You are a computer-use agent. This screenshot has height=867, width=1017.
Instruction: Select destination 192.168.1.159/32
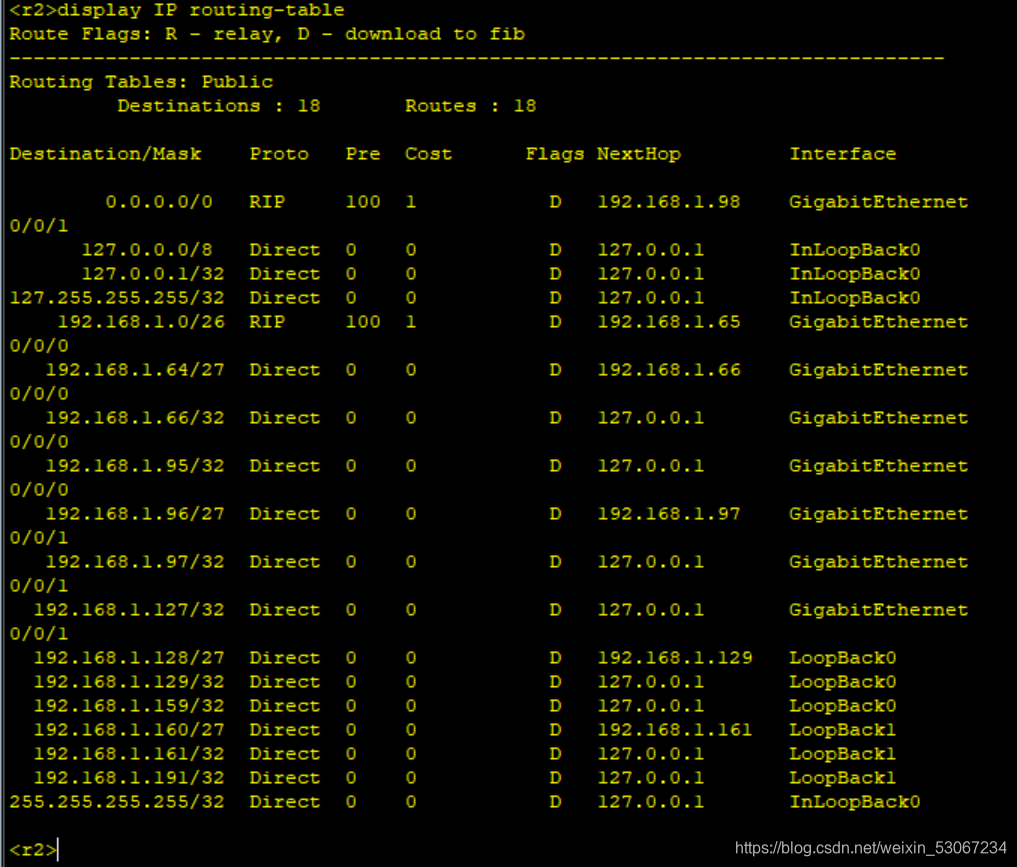pyautogui.click(x=129, y=706)
